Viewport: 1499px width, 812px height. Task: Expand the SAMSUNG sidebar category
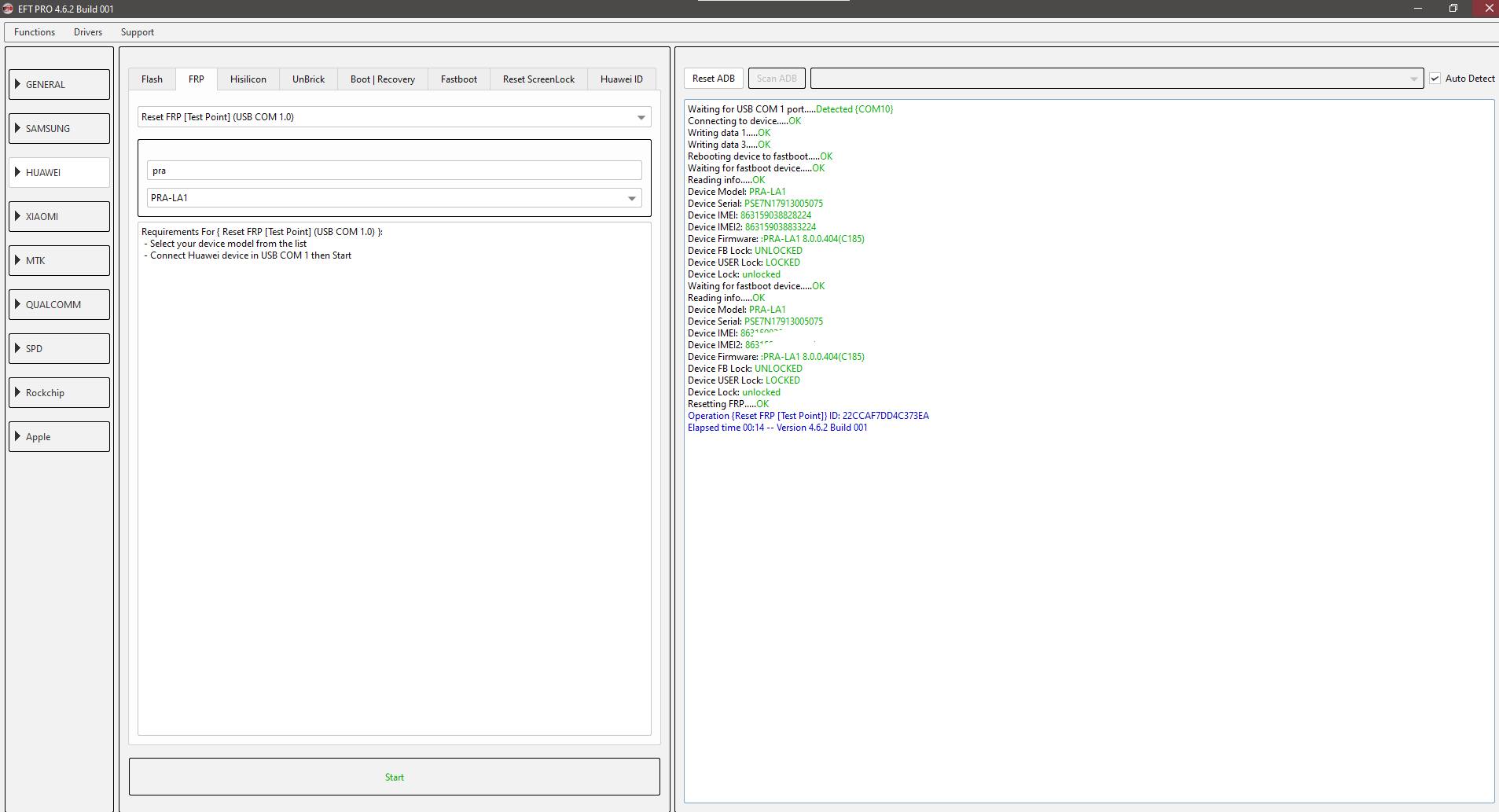tap(59, 128)
